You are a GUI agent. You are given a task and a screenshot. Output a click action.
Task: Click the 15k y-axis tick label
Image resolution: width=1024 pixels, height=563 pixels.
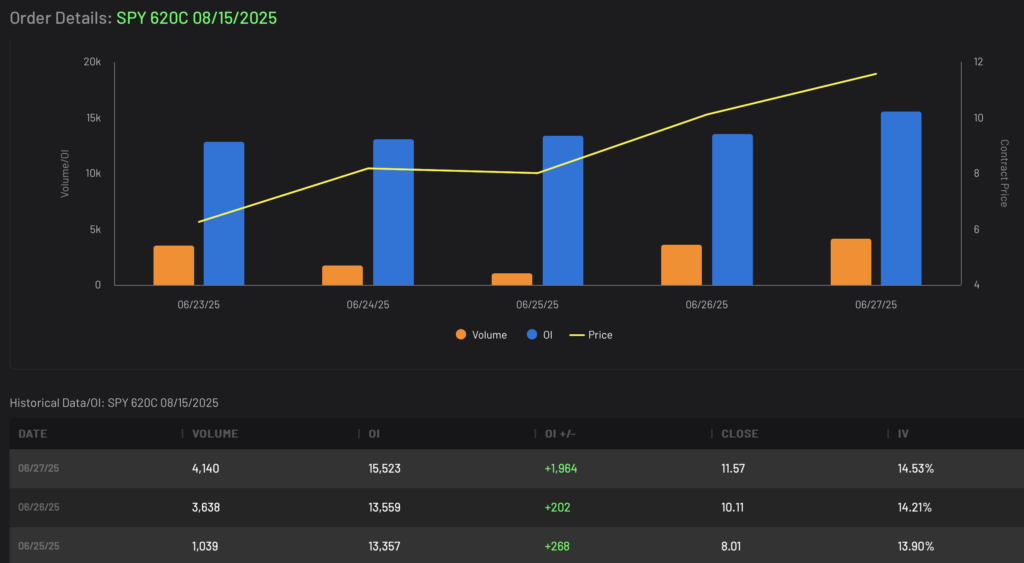(x=93, y=118)
